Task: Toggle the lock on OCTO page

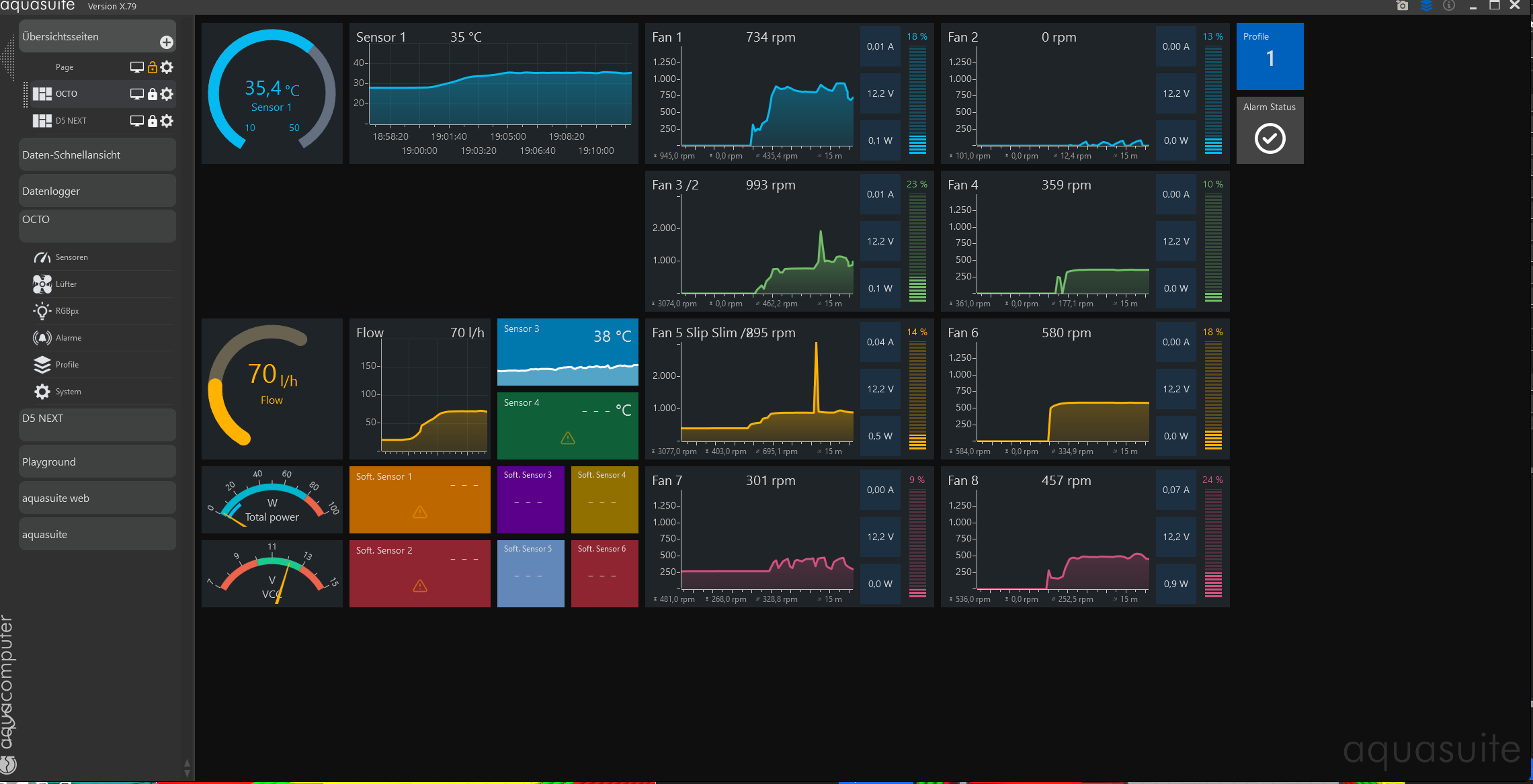Action: click(153, 94)
